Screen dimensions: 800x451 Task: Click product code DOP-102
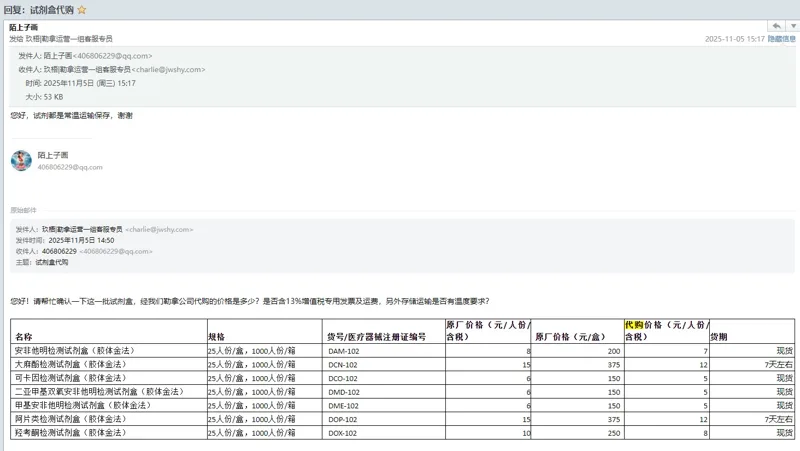pyautogui.click(x=342, y=419)
